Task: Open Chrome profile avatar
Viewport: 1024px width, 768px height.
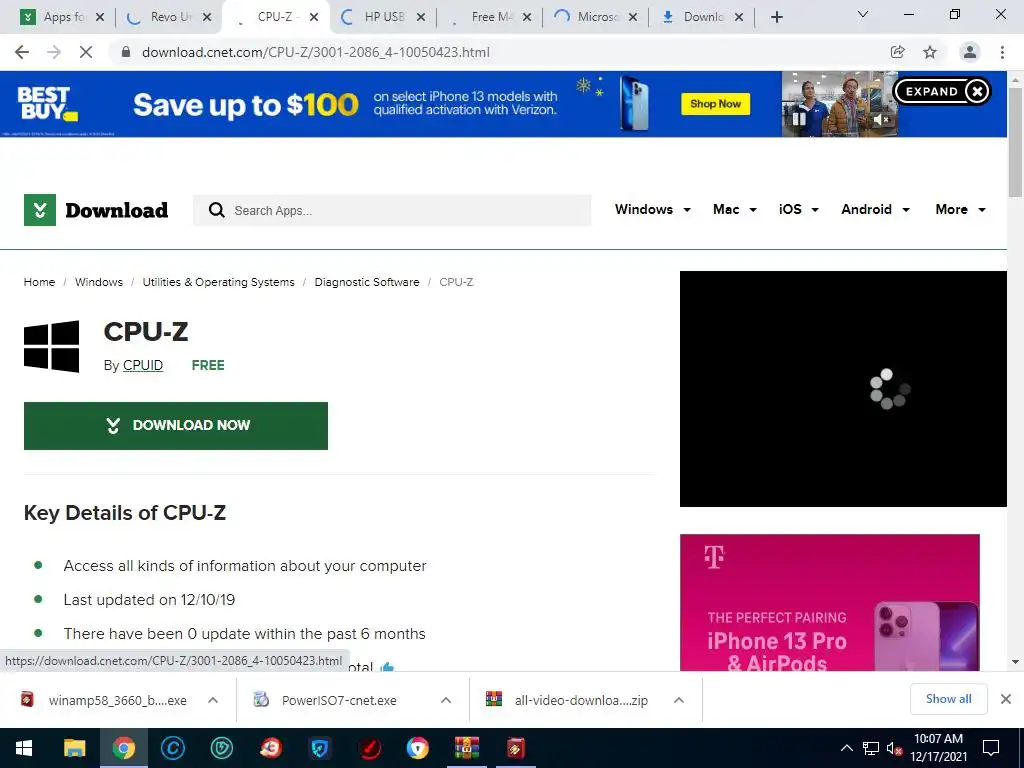Action: 970,52
